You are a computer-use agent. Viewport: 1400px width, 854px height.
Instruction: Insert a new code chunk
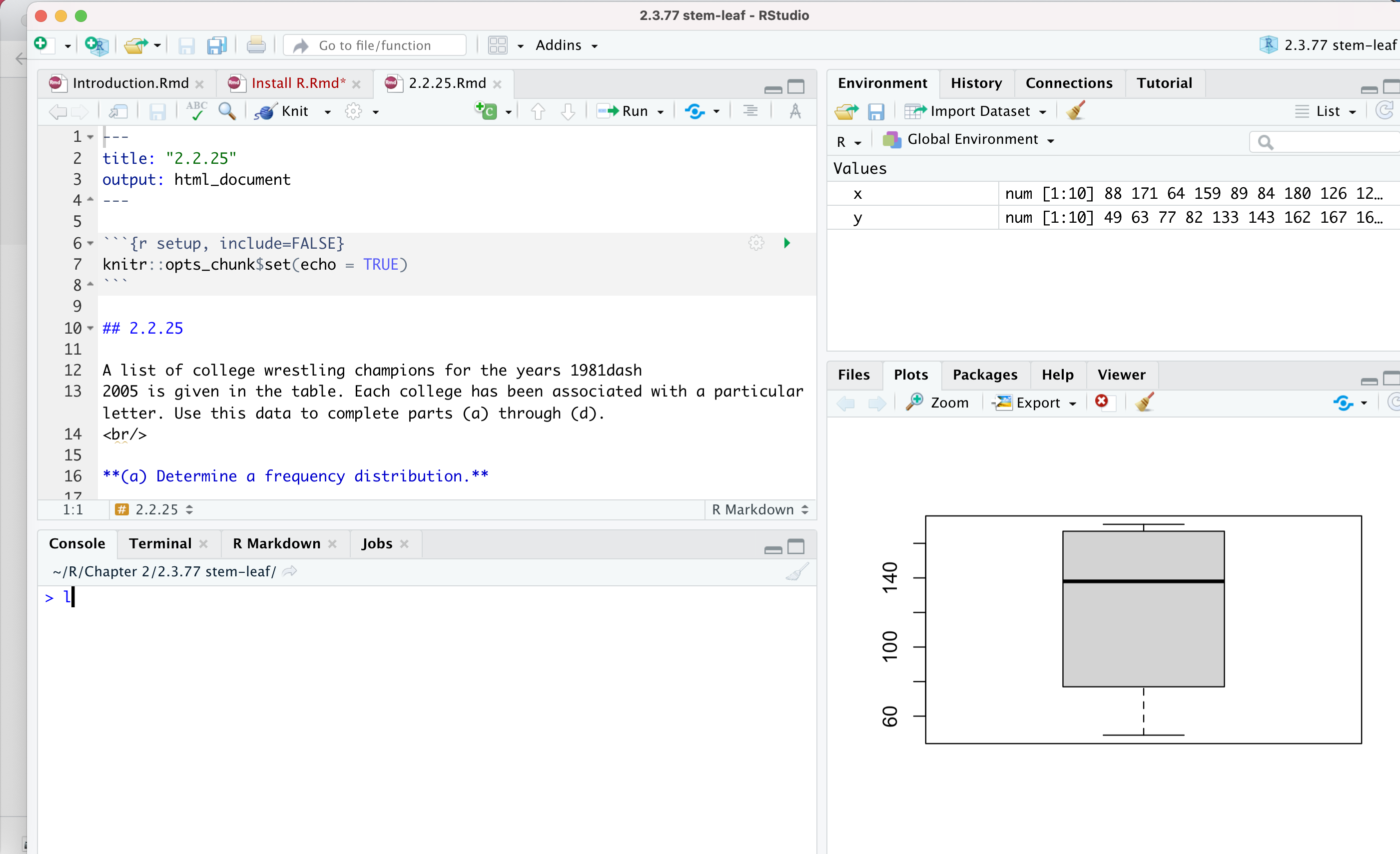[486, 111]
